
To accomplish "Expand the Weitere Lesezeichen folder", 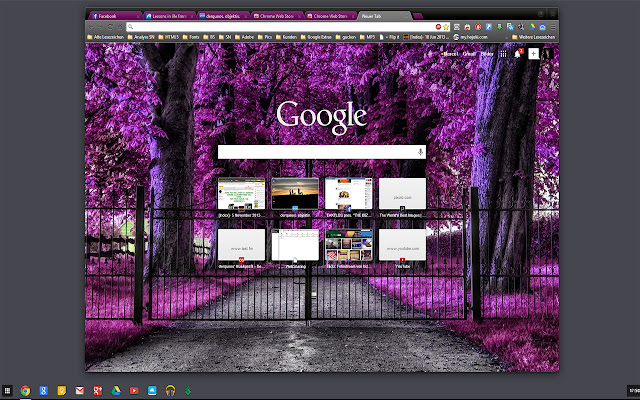I will tap(533, 37).
